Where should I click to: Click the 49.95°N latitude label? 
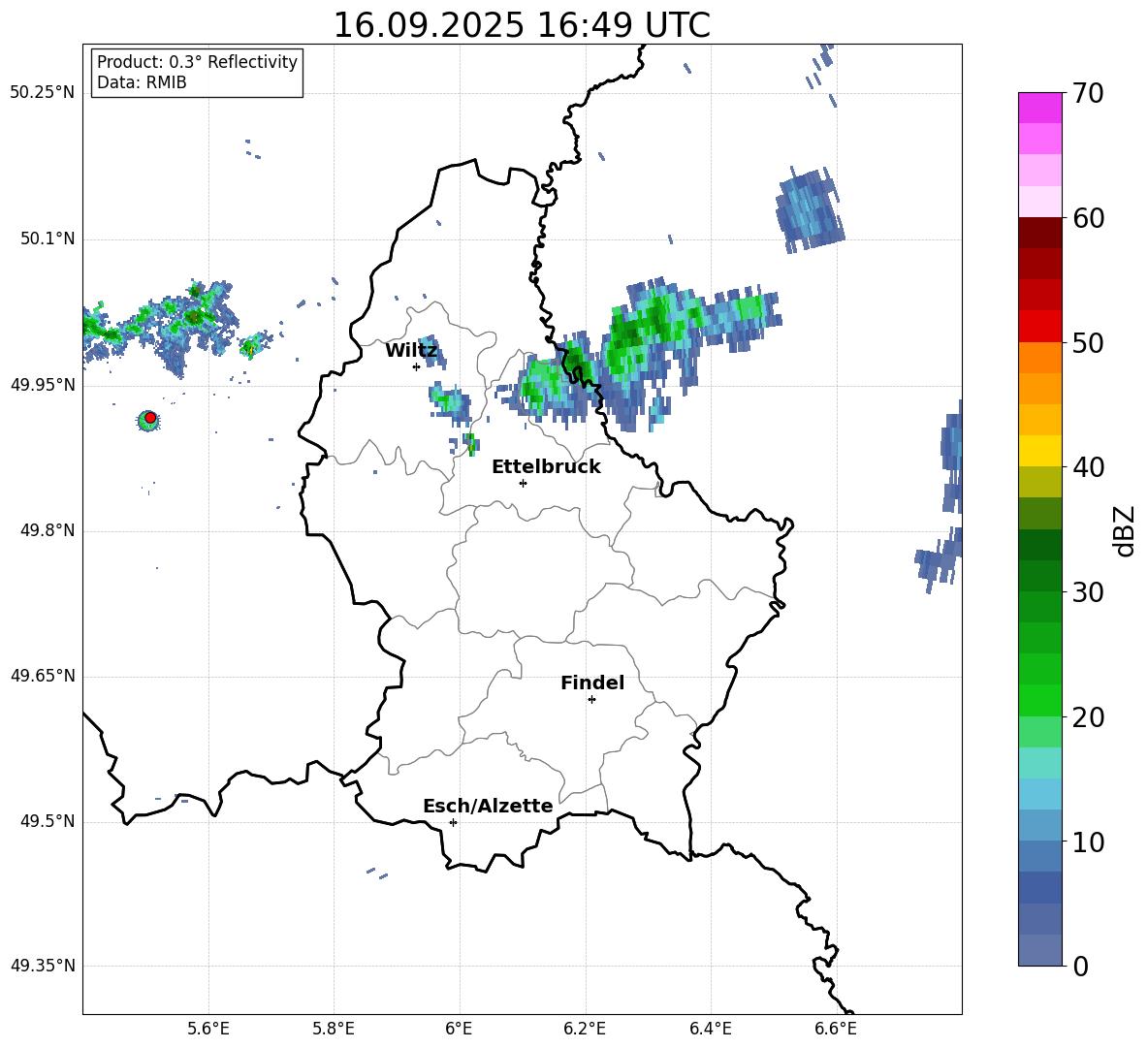coord(43,386)
